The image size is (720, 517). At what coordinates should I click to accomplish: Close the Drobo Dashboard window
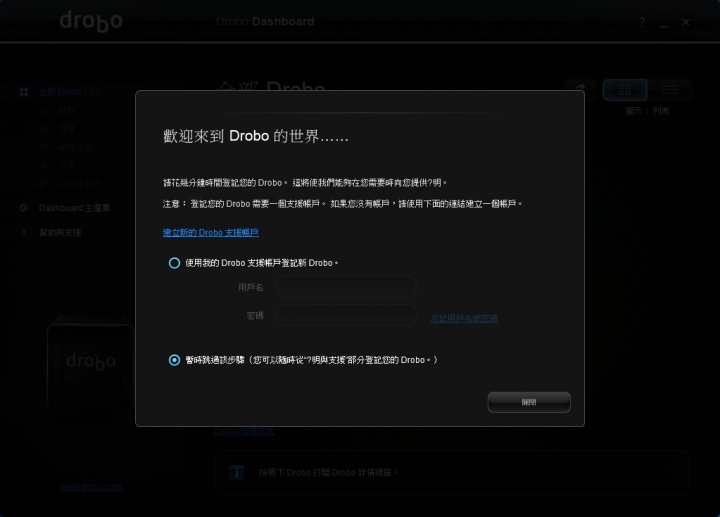tap(686, 22)
